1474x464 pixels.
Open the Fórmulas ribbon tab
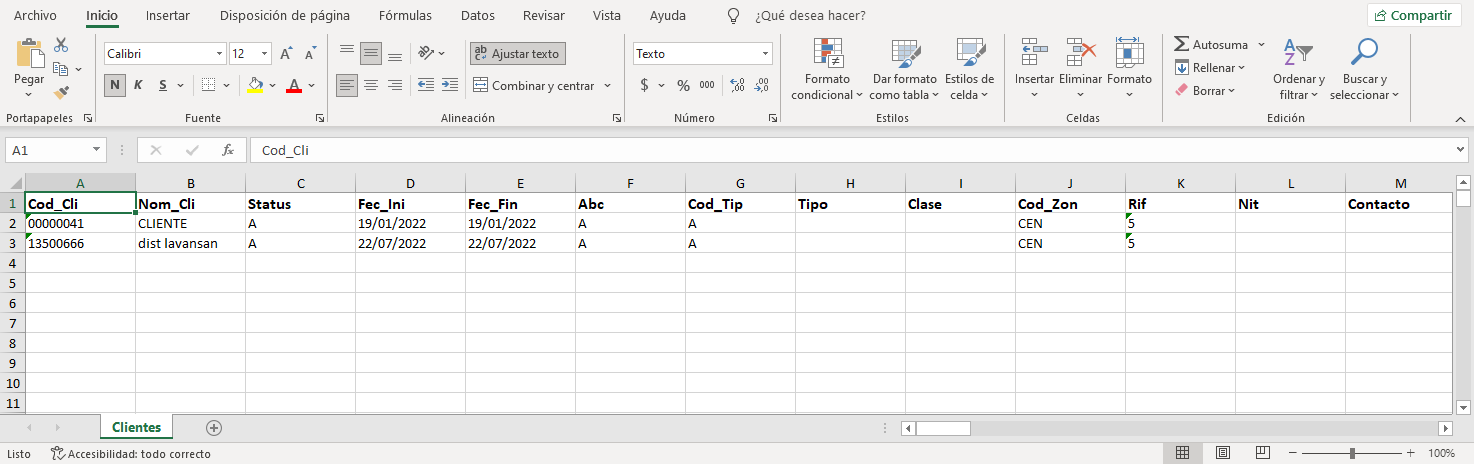point(405,16)
